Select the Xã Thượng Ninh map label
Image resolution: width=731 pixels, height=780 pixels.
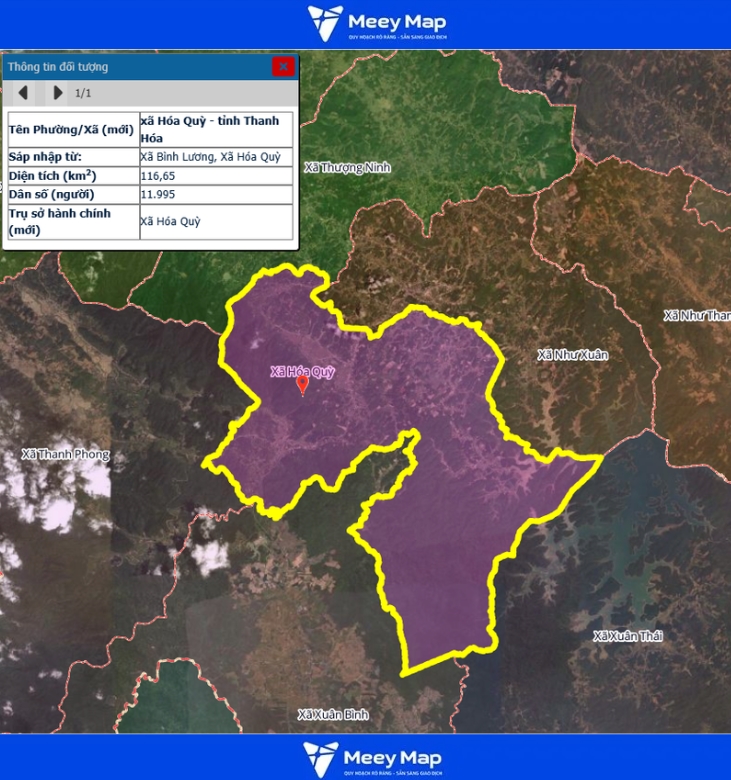click(x=347, y=167)
